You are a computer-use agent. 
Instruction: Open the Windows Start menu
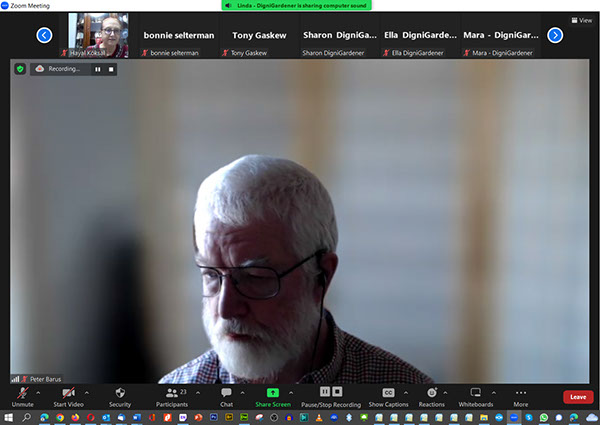8,417
